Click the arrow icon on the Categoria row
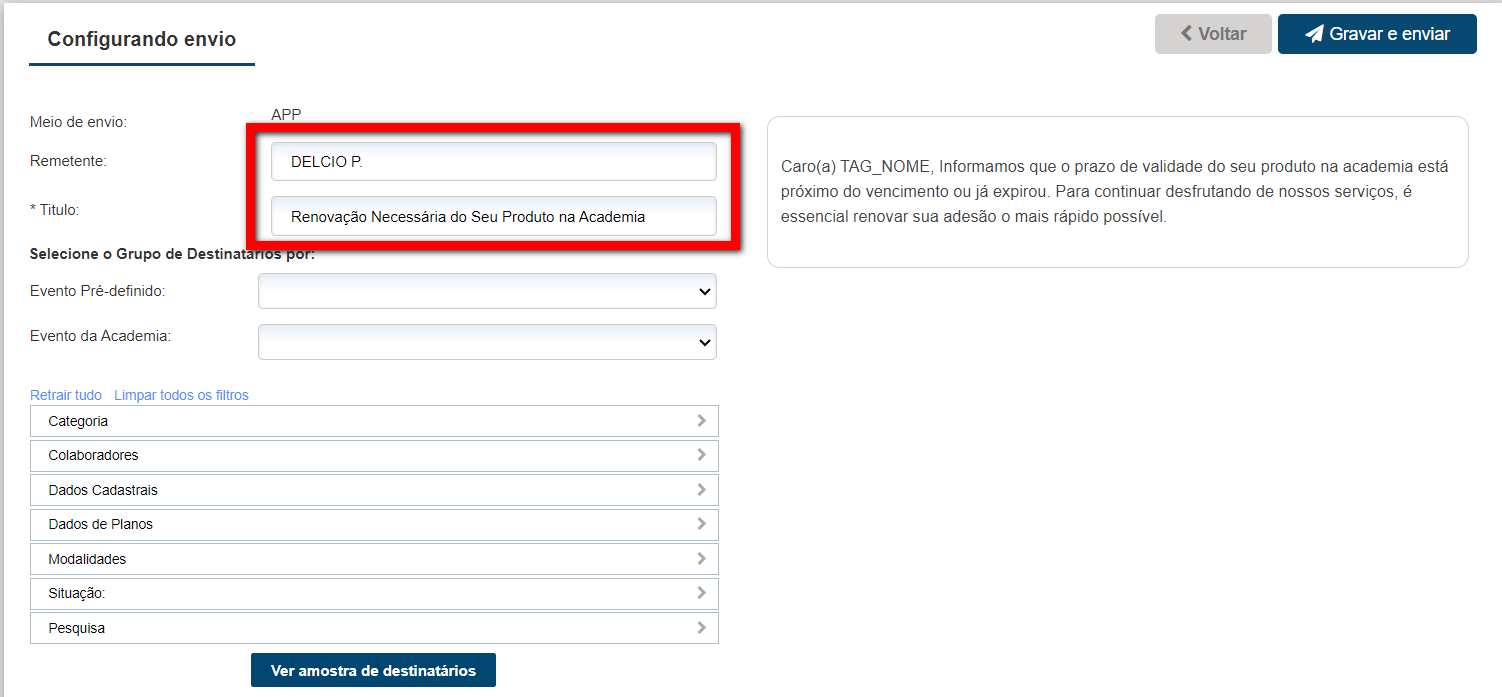 tap(701, 421)
